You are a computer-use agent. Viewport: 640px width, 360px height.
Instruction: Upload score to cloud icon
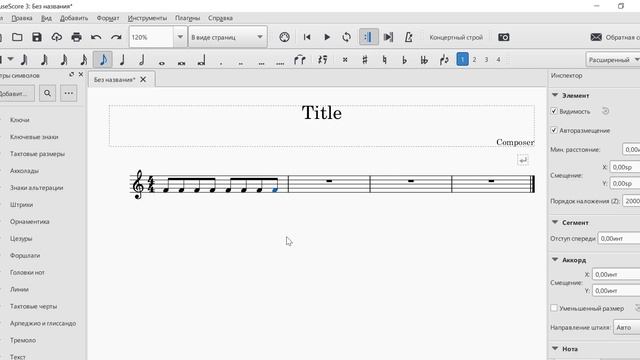[56, 37]
